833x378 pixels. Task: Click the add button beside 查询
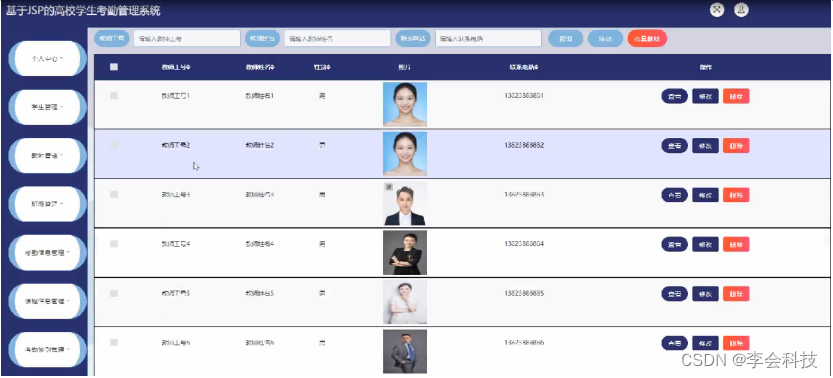pos(605,38)
